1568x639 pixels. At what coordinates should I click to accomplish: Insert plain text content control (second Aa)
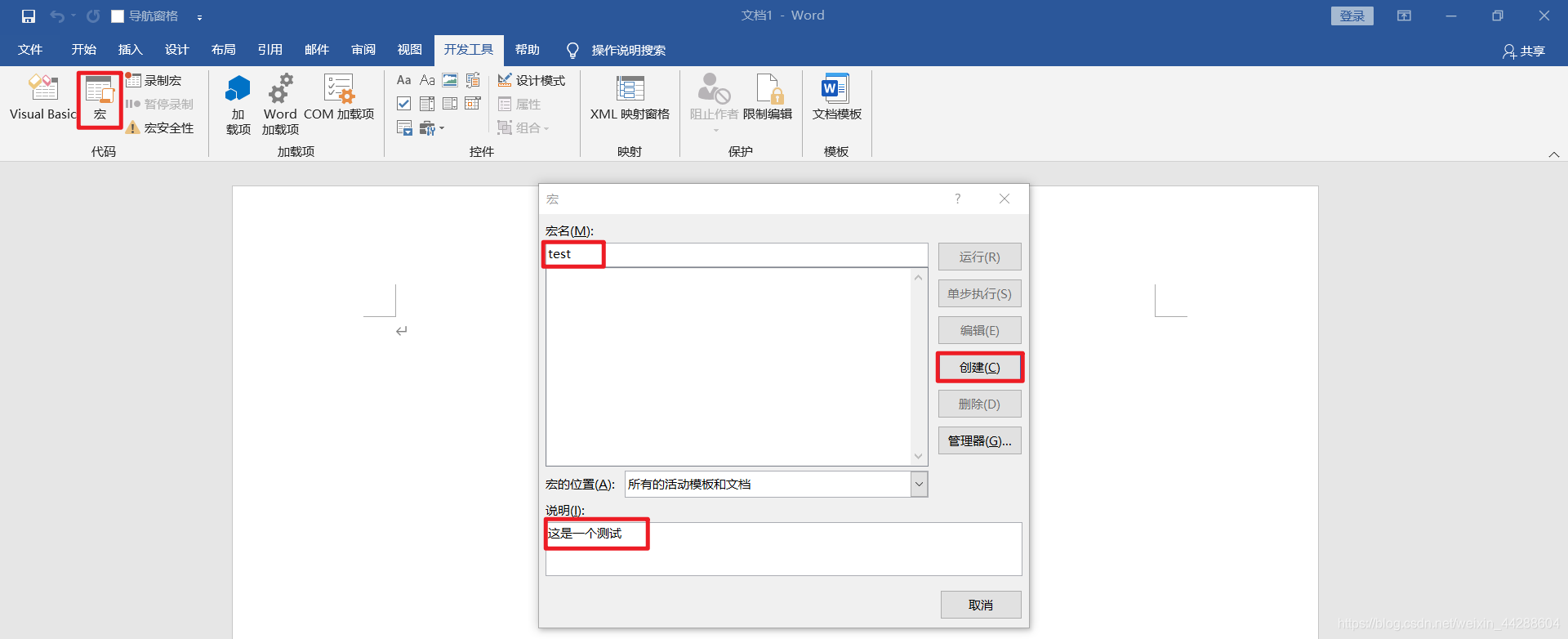click(x=427, y=80)
